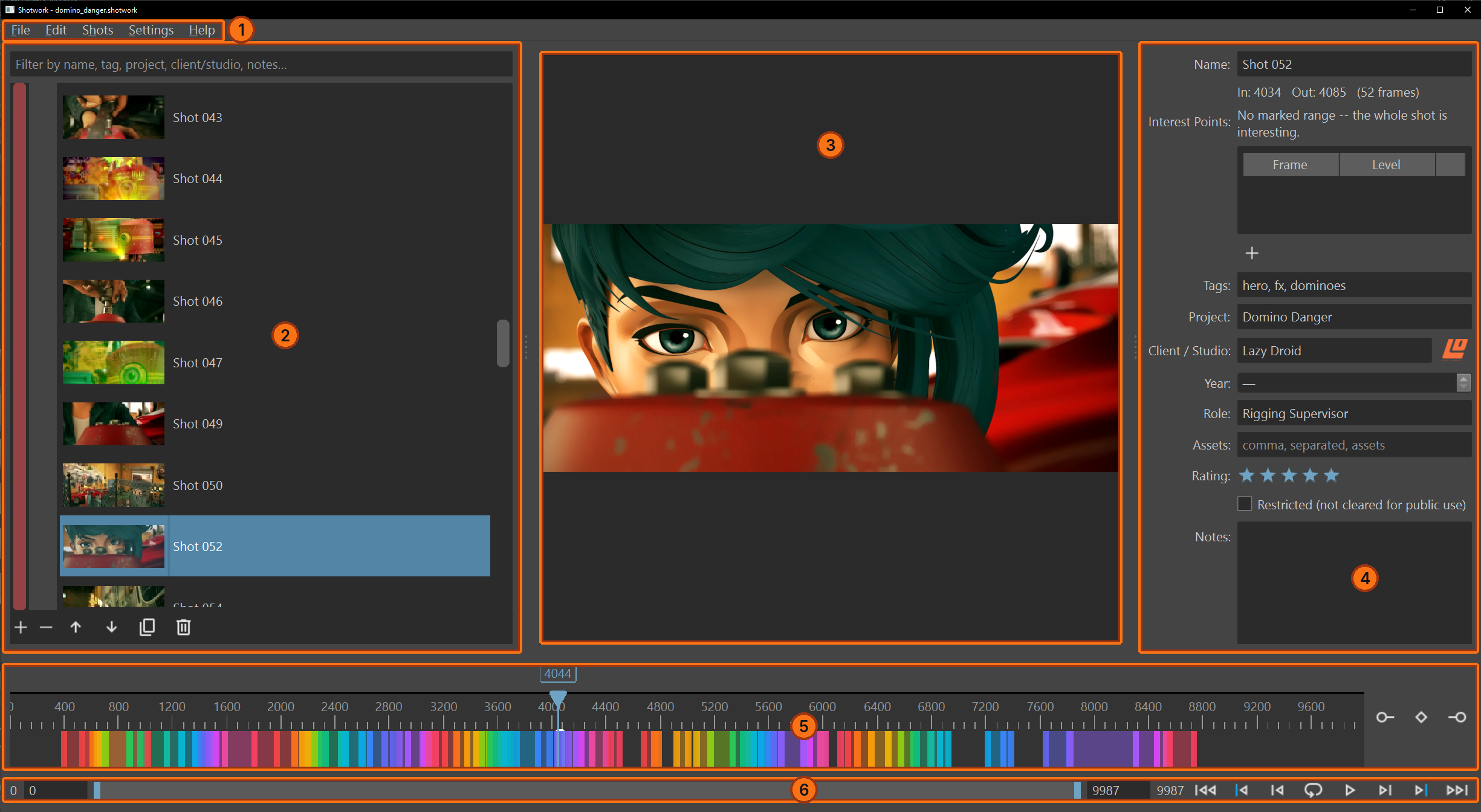This screenshot has width=1481, height=812.
Task: Click timeline ruler at frame 6000
Action: (x=822, y=706)
